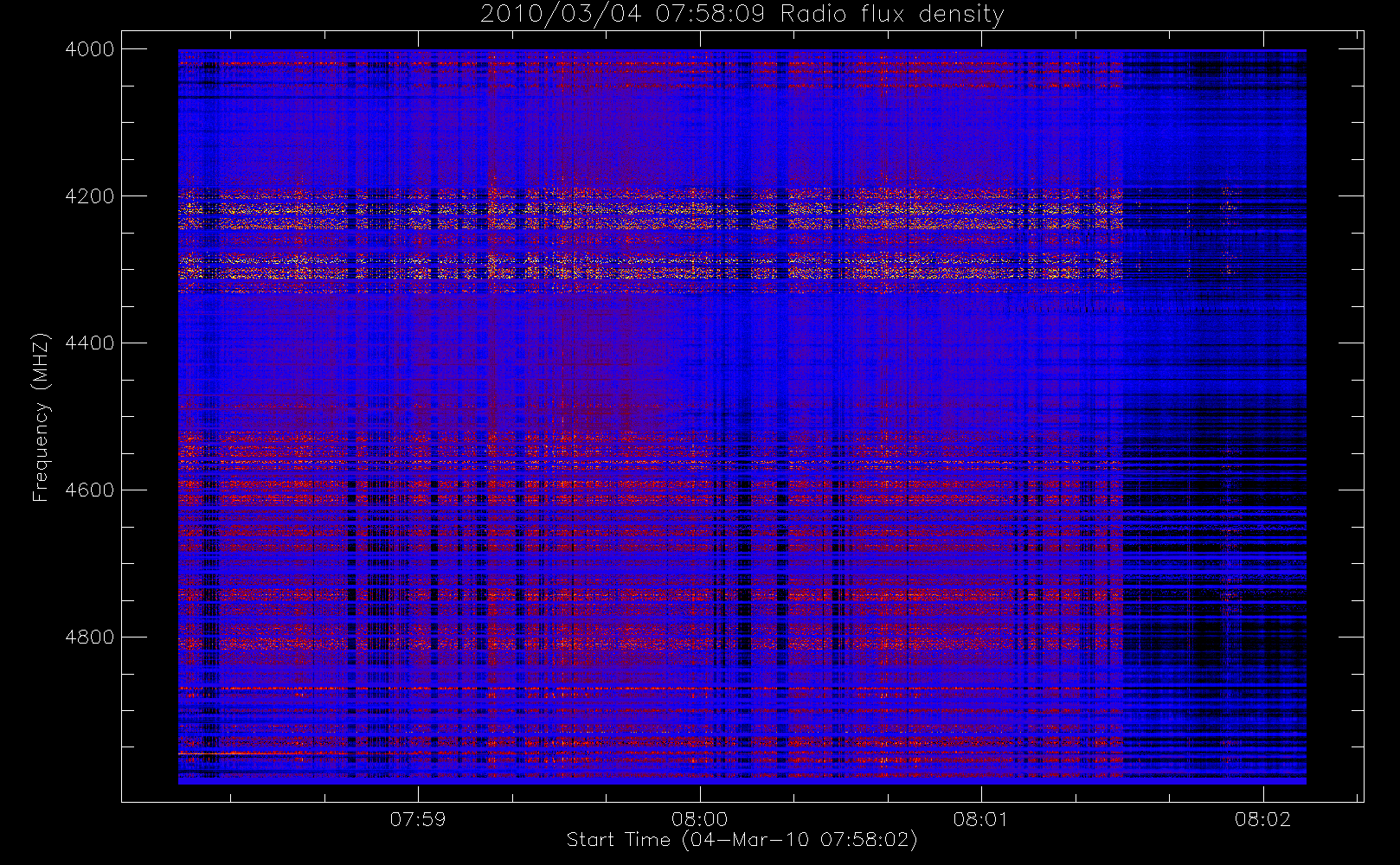Select the 4400 frequency tick label
The height and width of the screenshot is (865, 1400).
click(x=89, y=343)
